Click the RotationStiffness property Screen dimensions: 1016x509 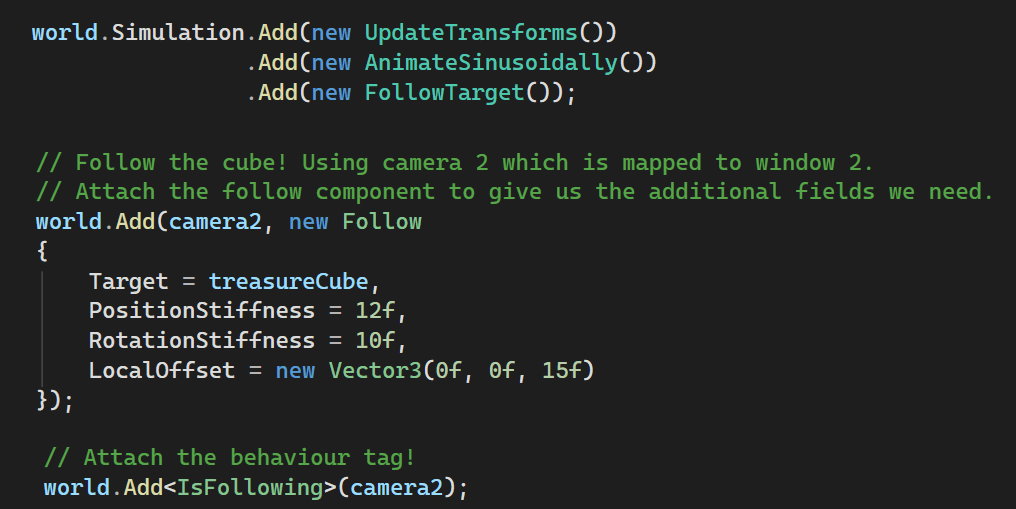point(201,340)
